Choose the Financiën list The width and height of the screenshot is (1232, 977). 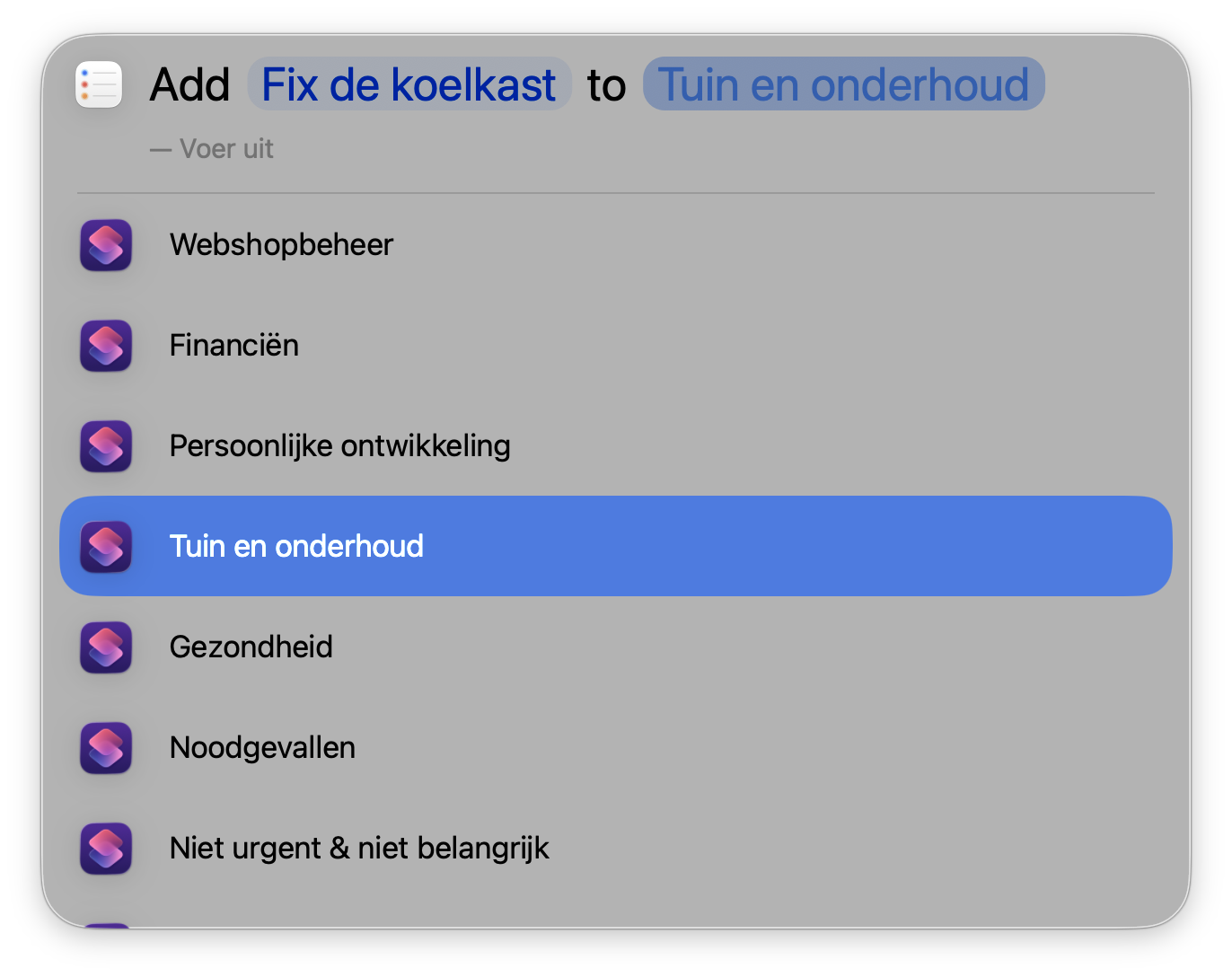click(x=233, y=346)
